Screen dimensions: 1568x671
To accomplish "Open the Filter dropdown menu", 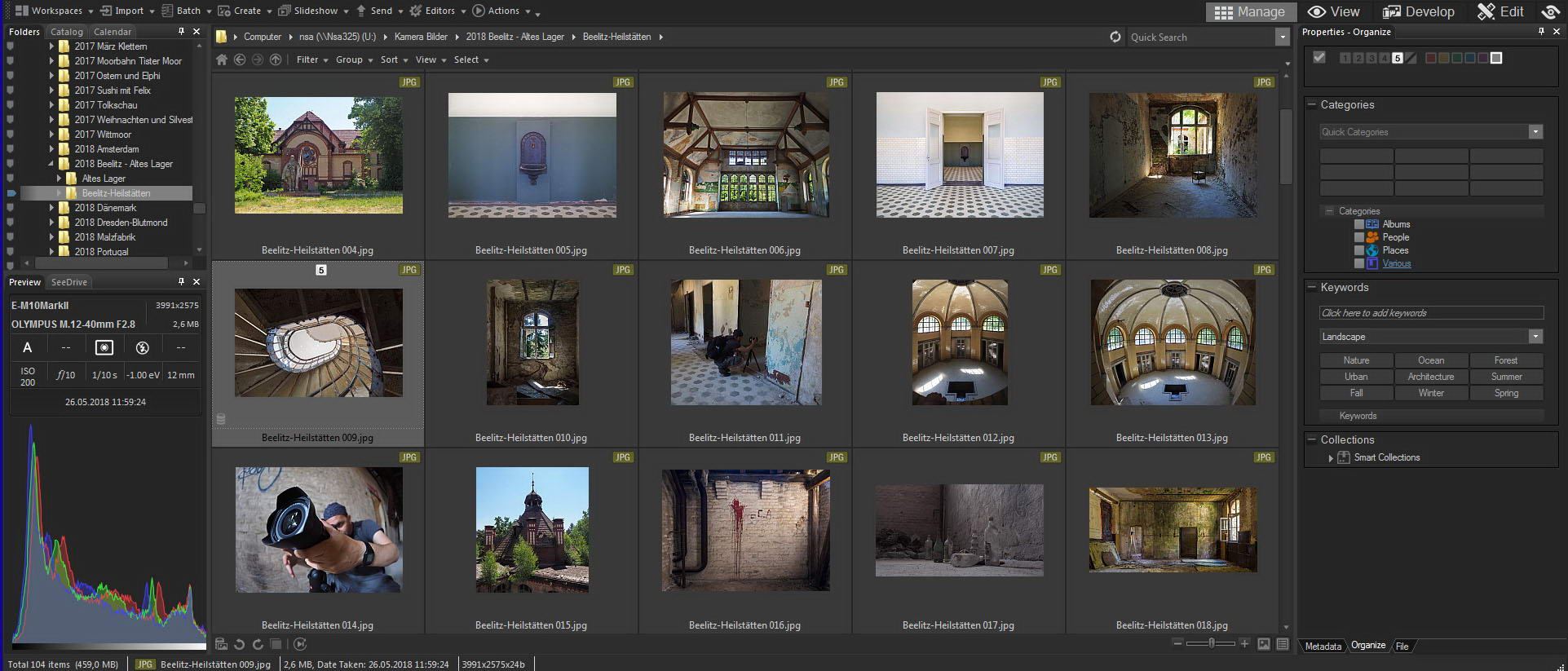I will point(311,60).
